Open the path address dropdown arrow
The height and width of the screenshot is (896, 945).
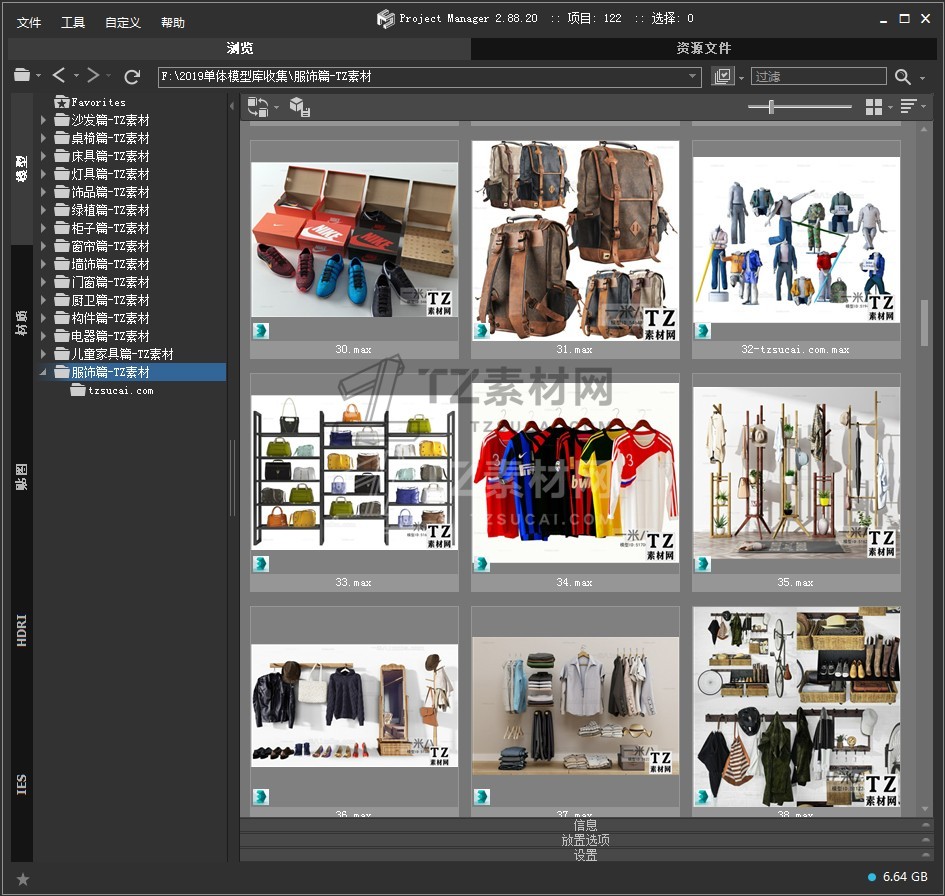[693, 76]
